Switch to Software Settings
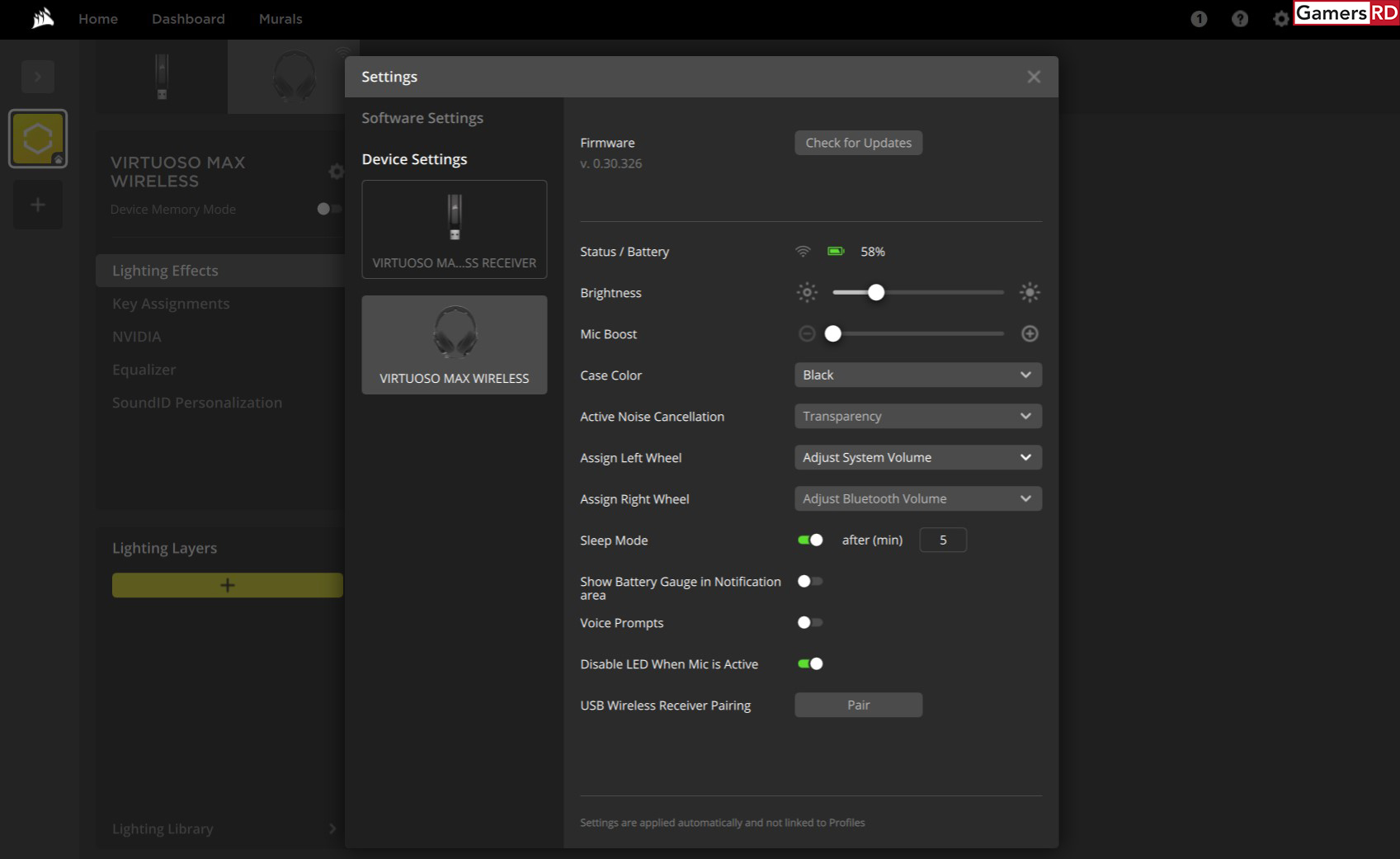This screenshot has width=1400, height=859. point(422,118)
